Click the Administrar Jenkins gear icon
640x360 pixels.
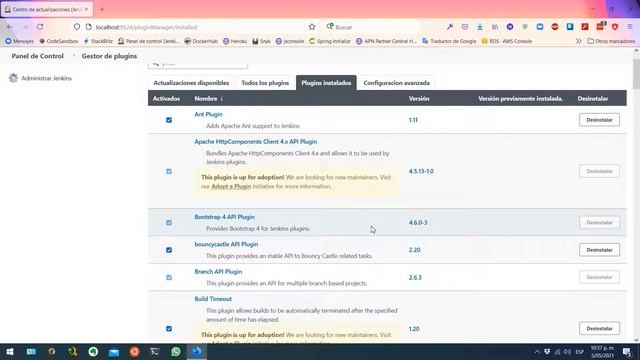pyautogui.click(x=13, y=78)
